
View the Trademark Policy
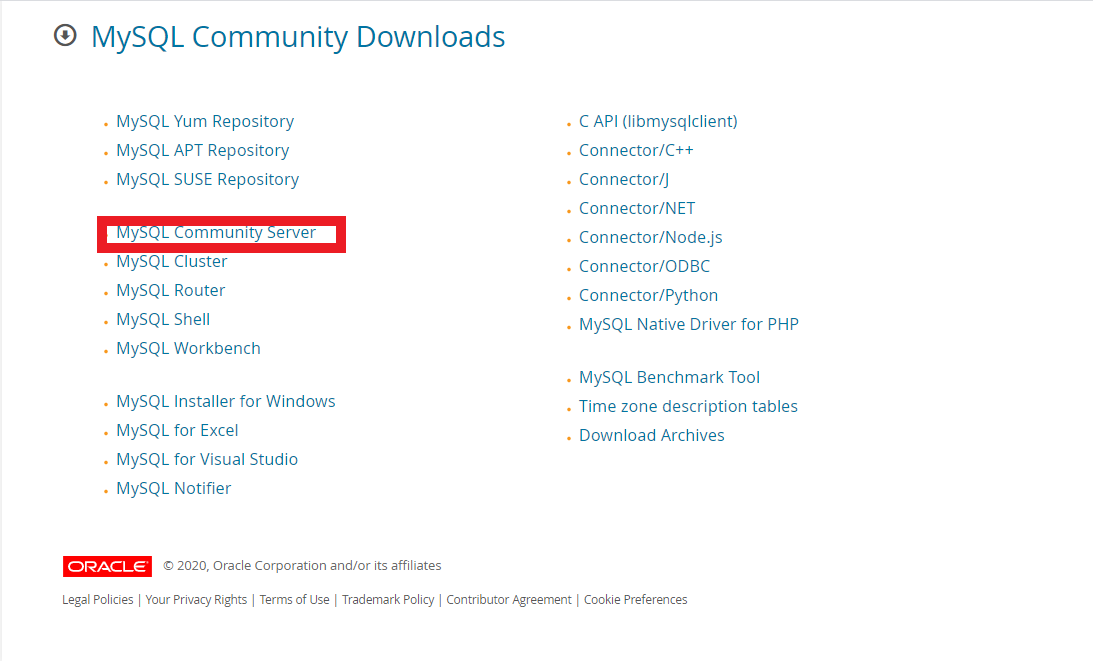point(388,600)
